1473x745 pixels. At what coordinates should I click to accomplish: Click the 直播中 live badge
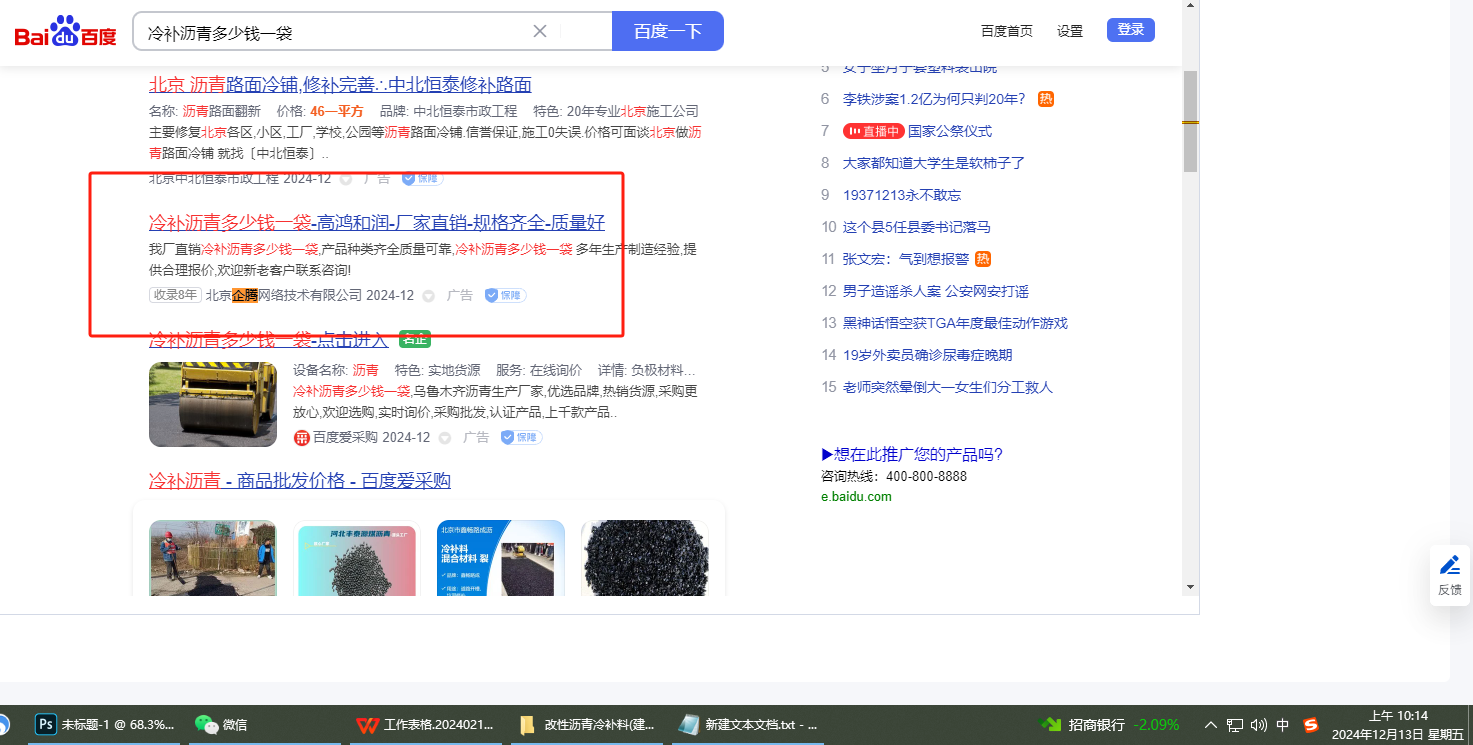tap(873, 131)
